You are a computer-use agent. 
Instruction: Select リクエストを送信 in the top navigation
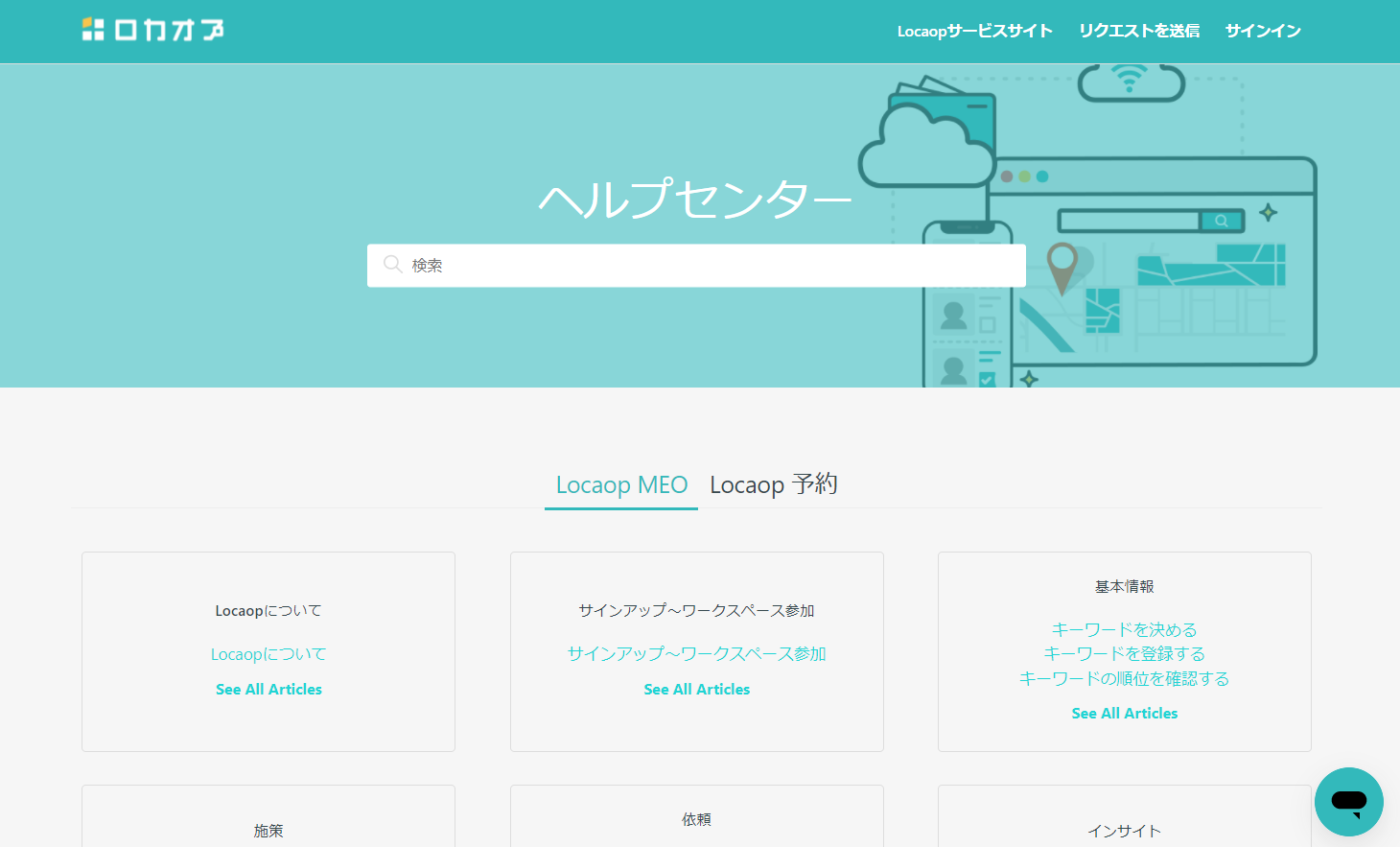(1138, 30)
